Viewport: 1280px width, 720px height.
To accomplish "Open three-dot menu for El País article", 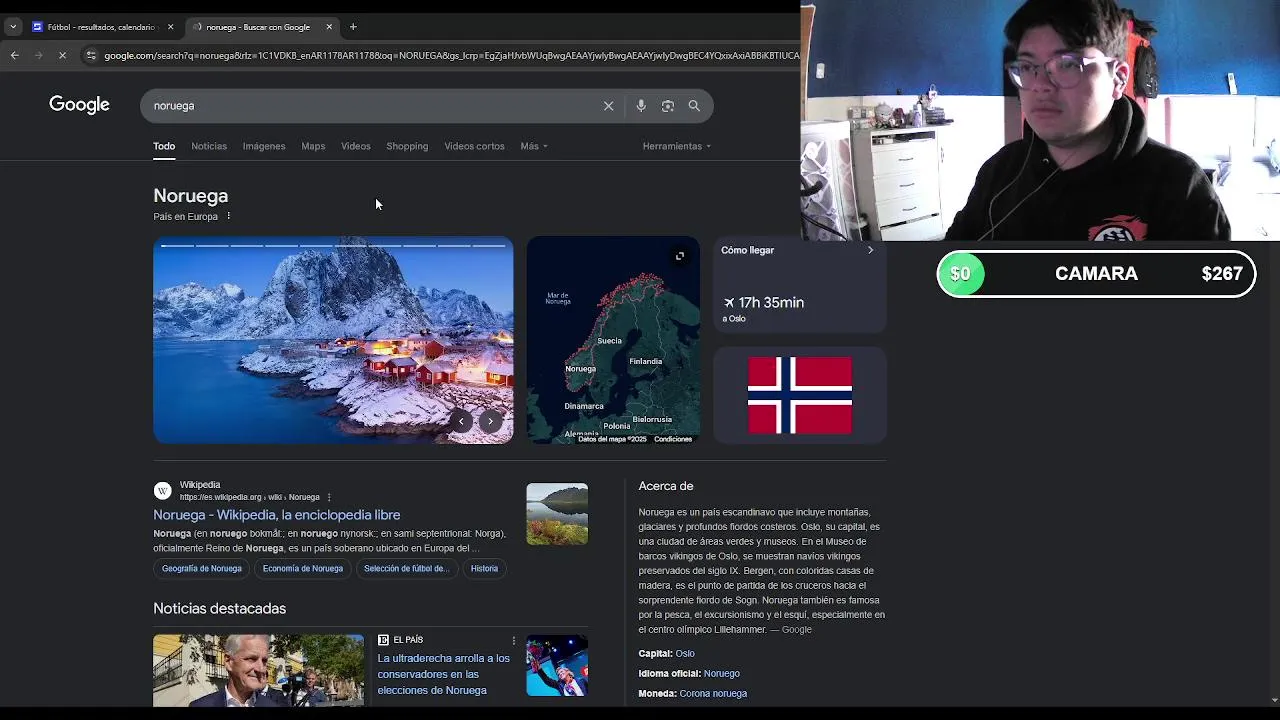I will pyautogui.click(x=514, y=640).
